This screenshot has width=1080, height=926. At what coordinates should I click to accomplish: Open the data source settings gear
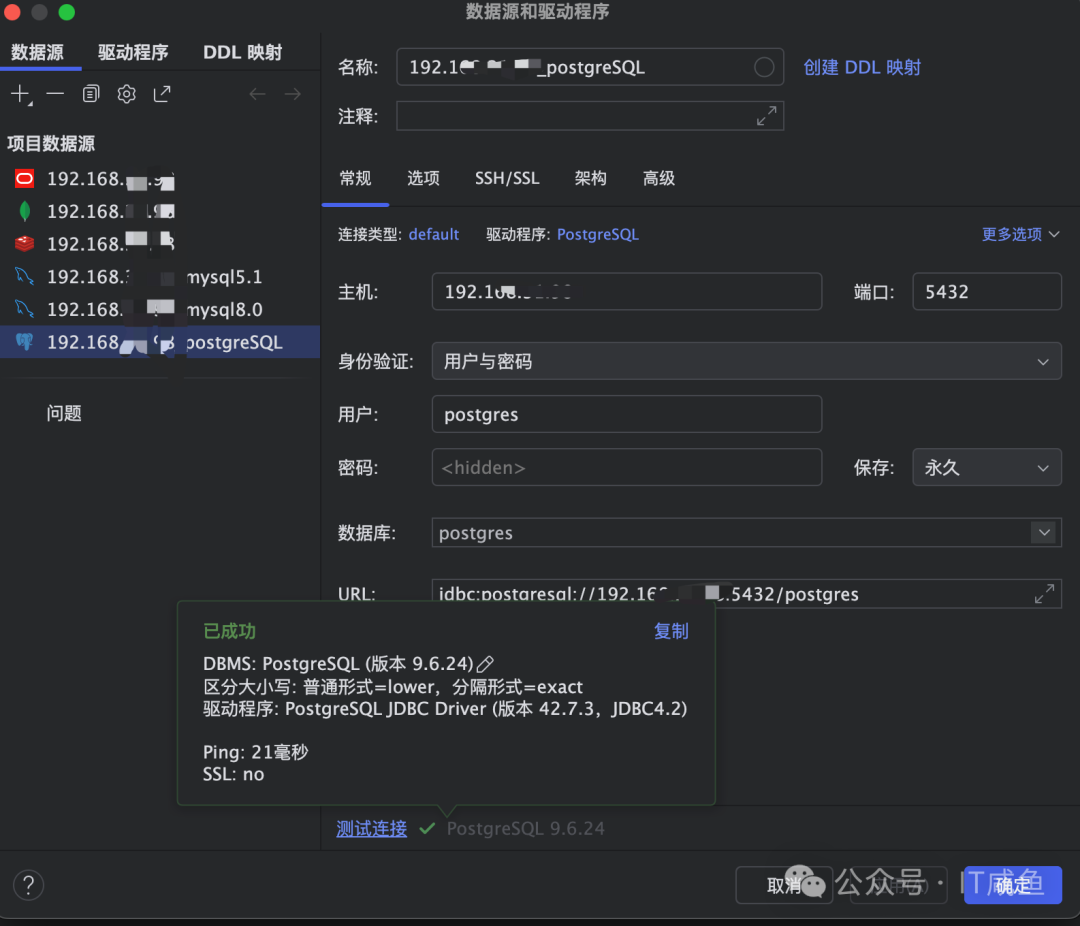coord(126,93)
